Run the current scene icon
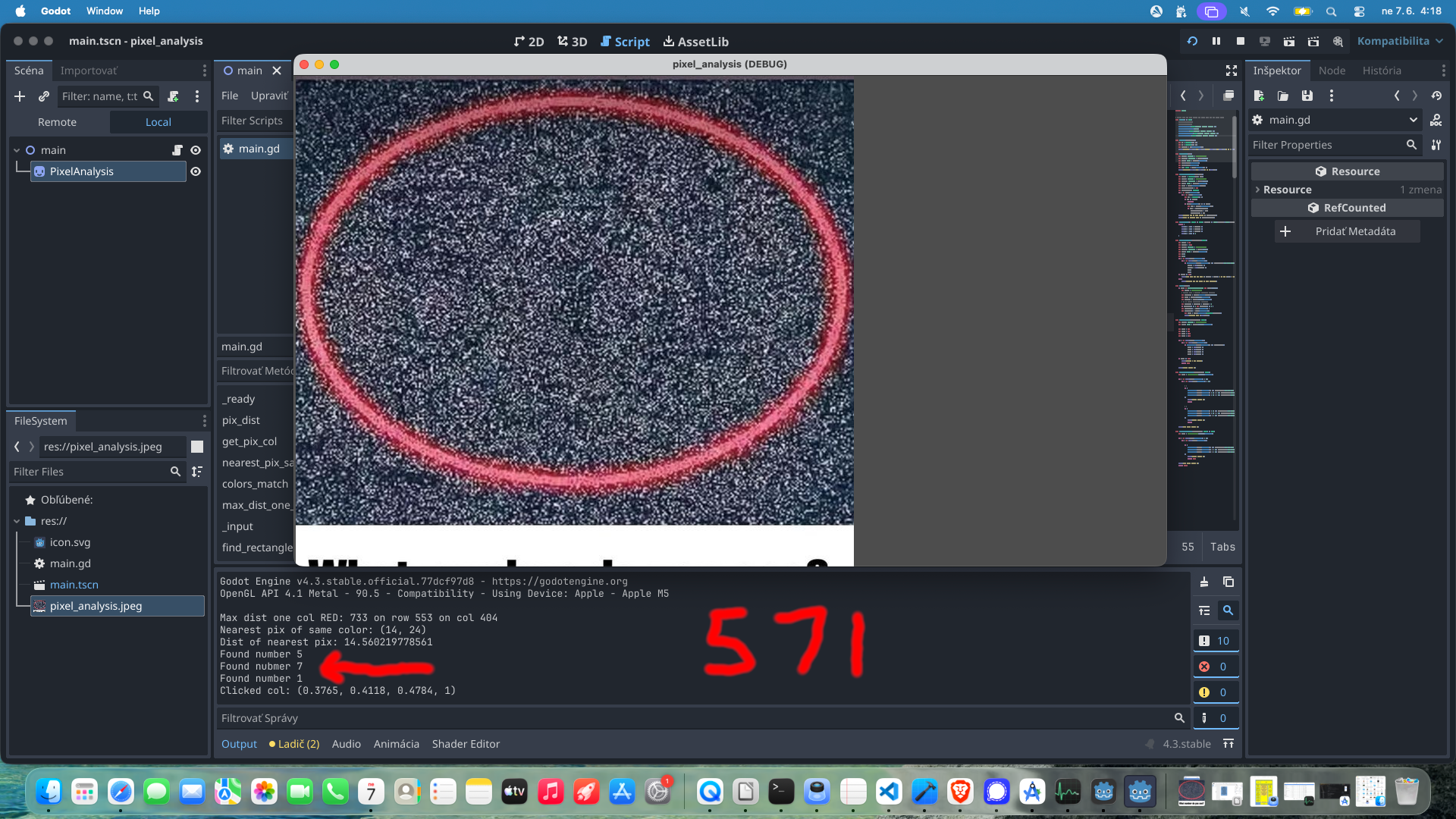 (1289, 41)
